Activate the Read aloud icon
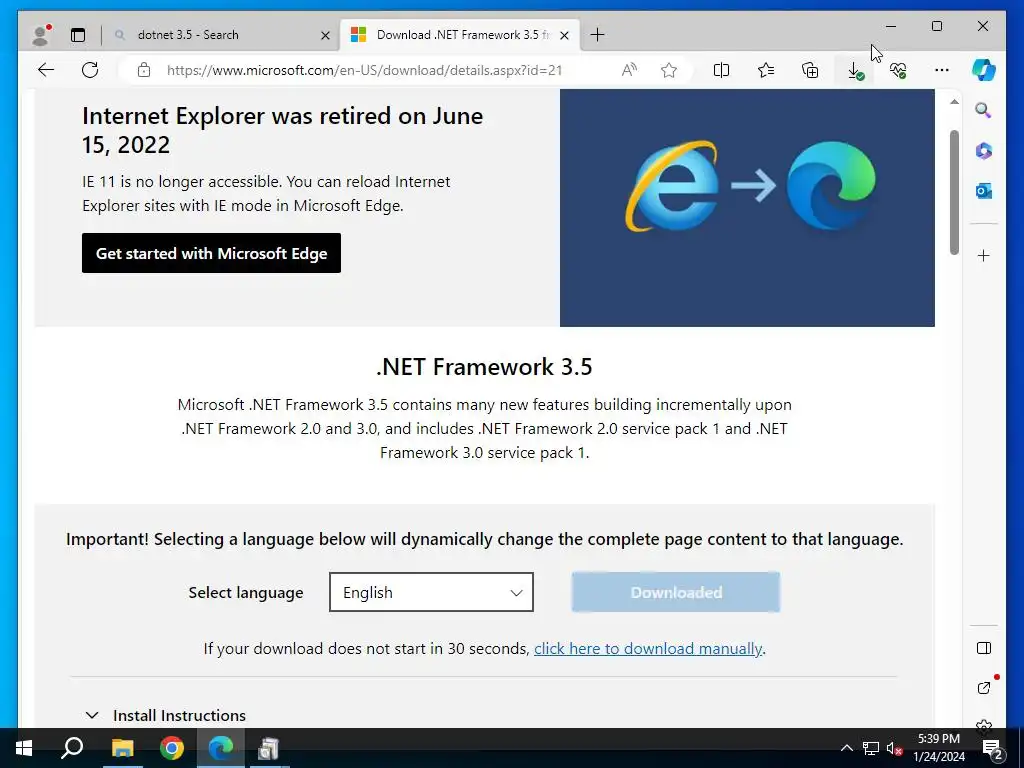Viewport: 1024px width, 768px height. (629, 70)
